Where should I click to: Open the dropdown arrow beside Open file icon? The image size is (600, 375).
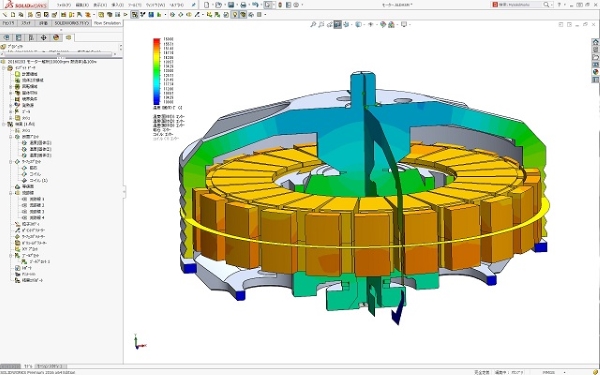click(224, 5)
